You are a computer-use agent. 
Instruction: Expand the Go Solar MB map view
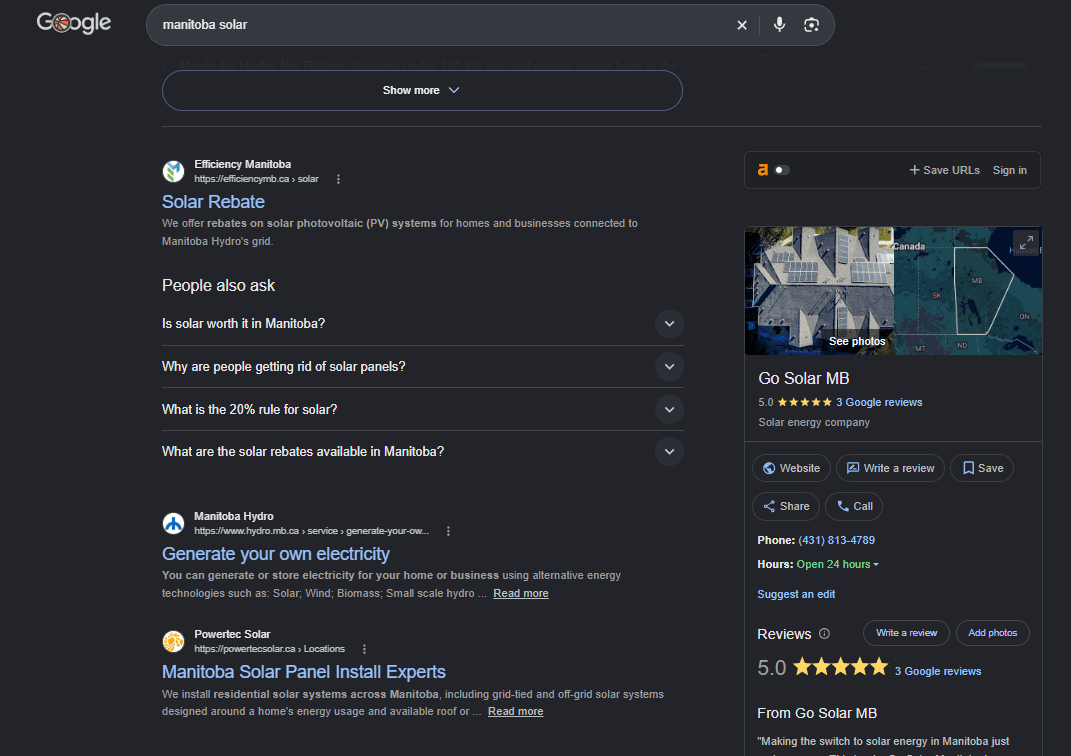point(1026,242)
